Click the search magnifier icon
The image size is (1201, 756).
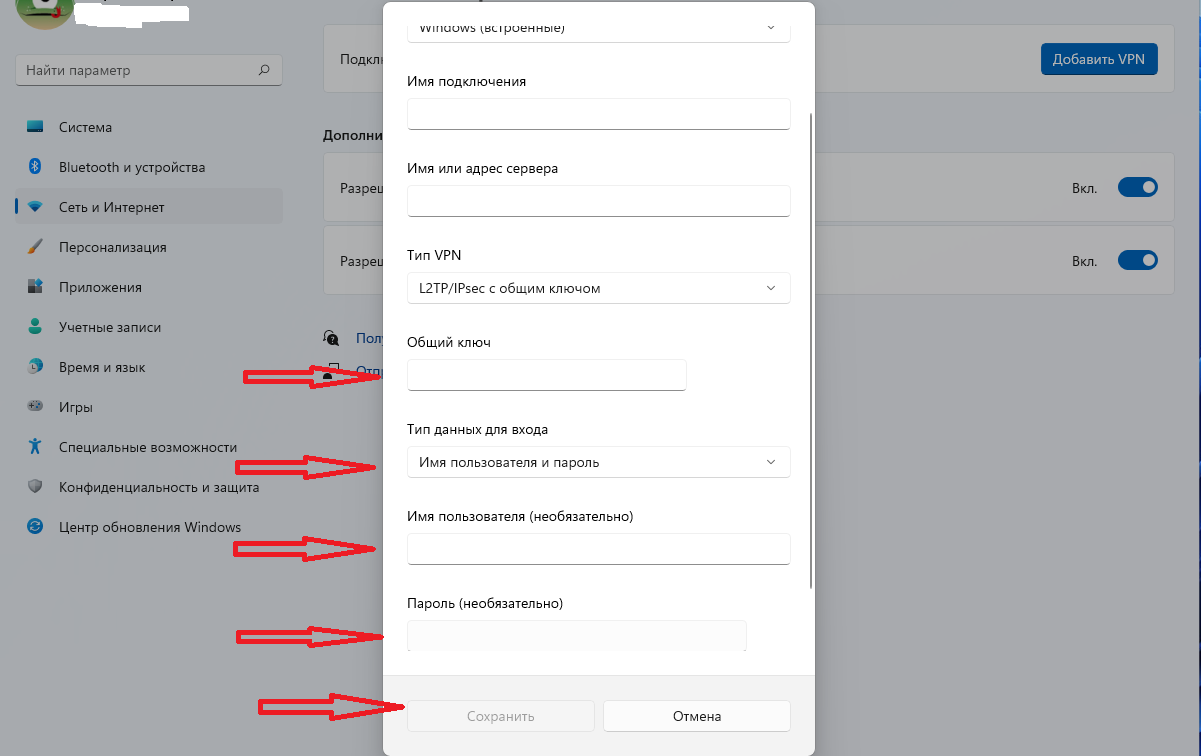[x=263, y=70]
